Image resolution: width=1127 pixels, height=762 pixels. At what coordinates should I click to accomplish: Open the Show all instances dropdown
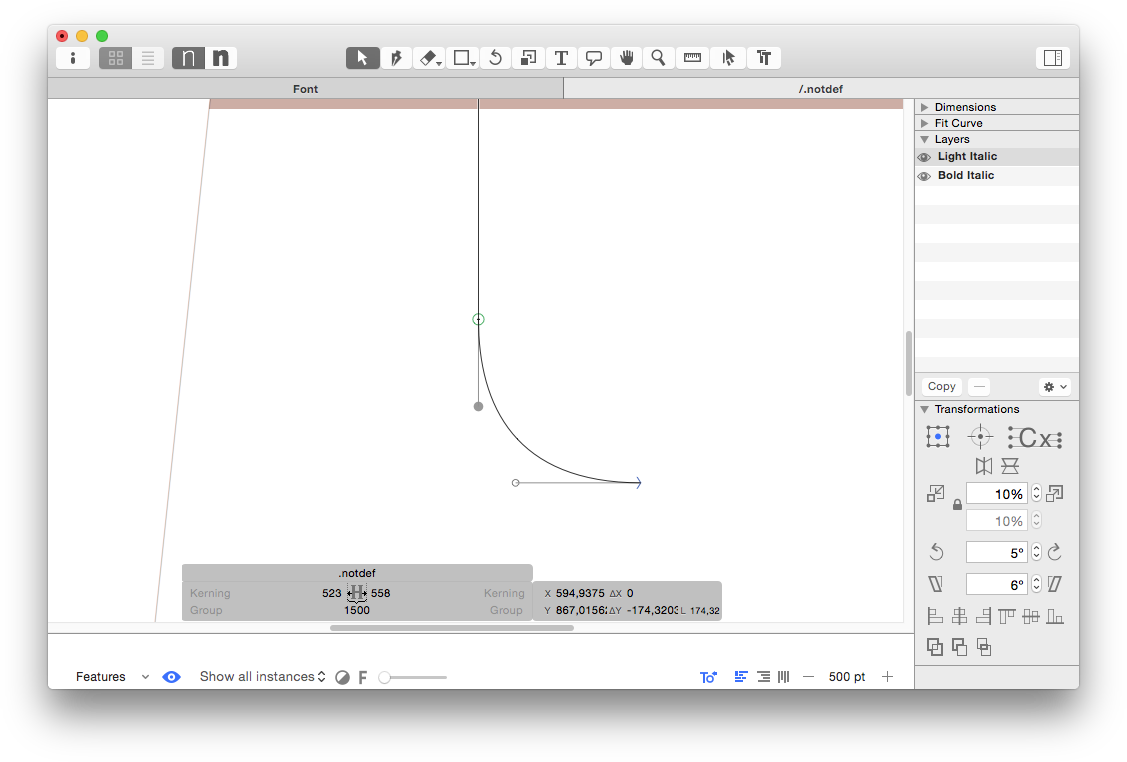point(263,677)
